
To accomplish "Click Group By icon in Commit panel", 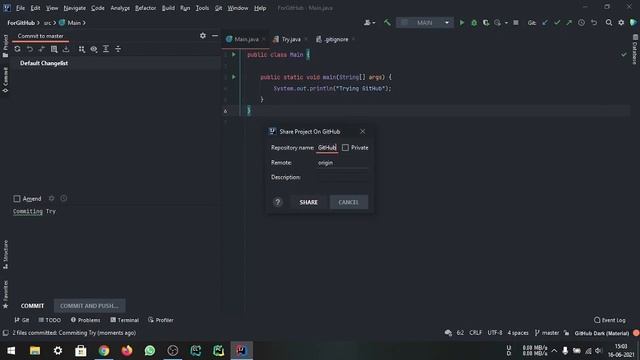I will pyautogui.click(x=82, y=49).
